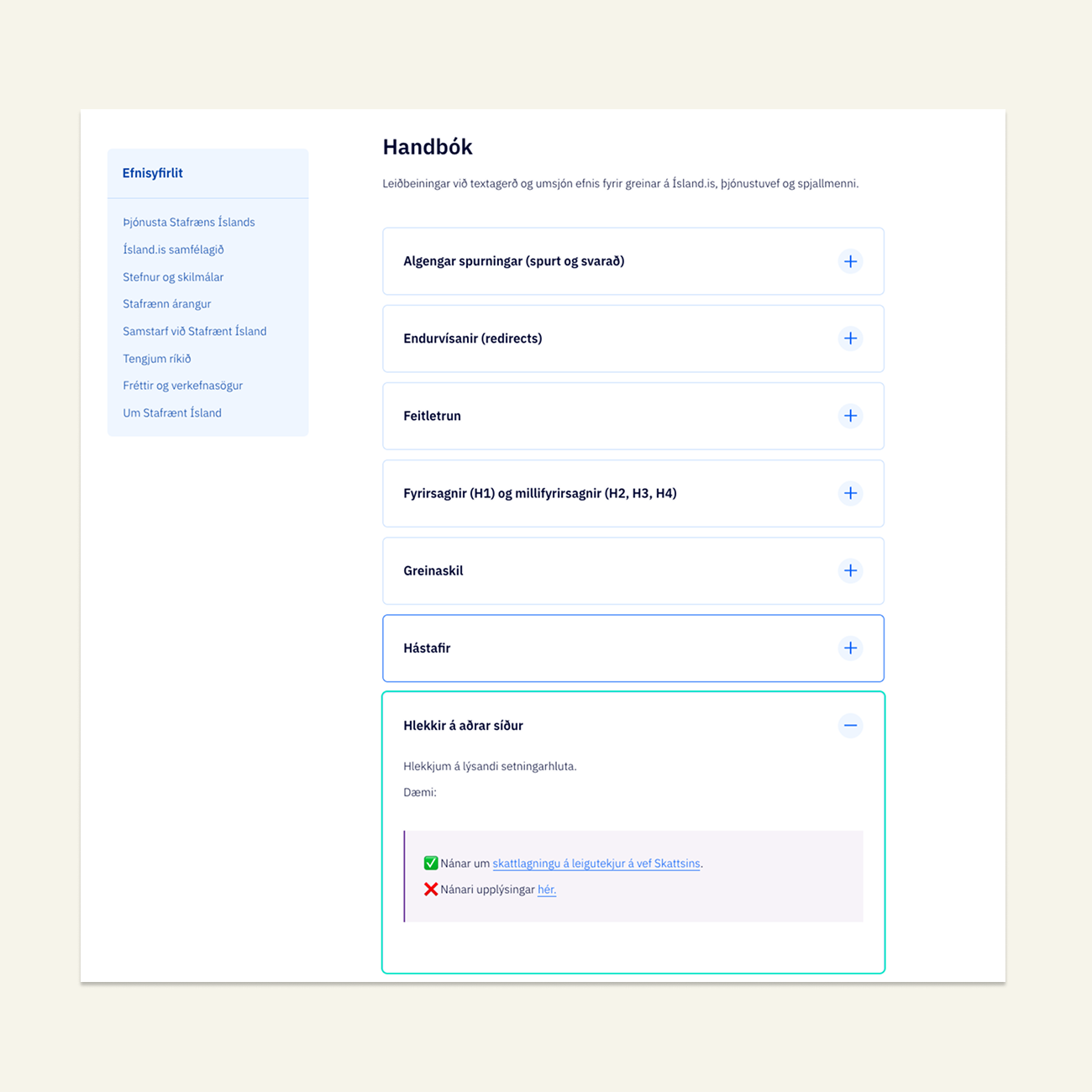Follow the skattlagningu á leigutekjur link
Screen dimensions: 1092x1092
point(596,864)
